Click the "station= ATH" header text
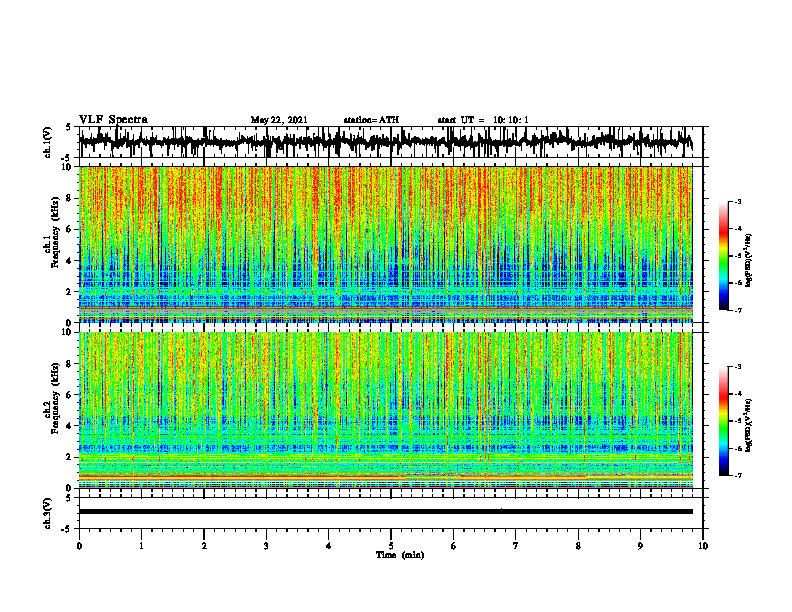The width and height of the screenshot is (792, 612). (x=371, y=120)
